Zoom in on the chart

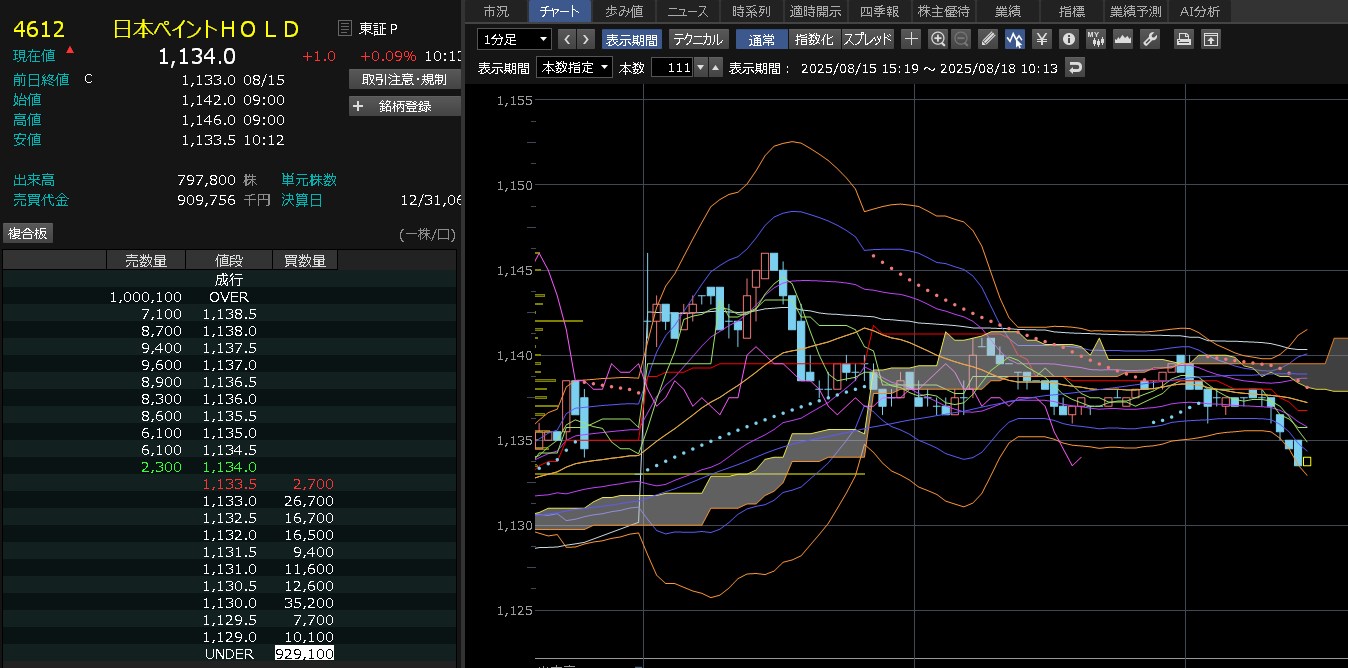[937, 39]
